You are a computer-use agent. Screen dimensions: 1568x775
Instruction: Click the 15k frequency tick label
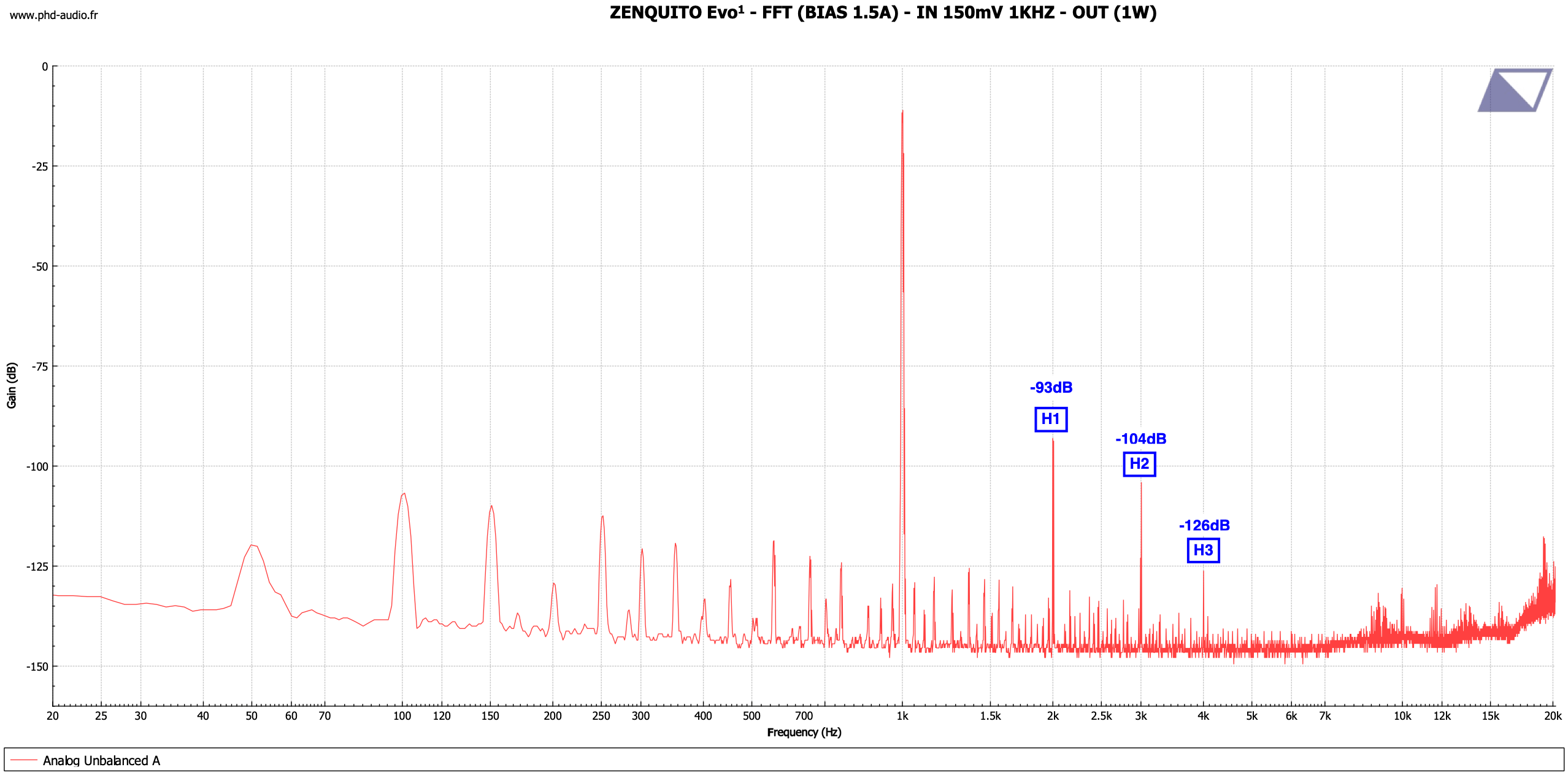tap(1491, 716)
